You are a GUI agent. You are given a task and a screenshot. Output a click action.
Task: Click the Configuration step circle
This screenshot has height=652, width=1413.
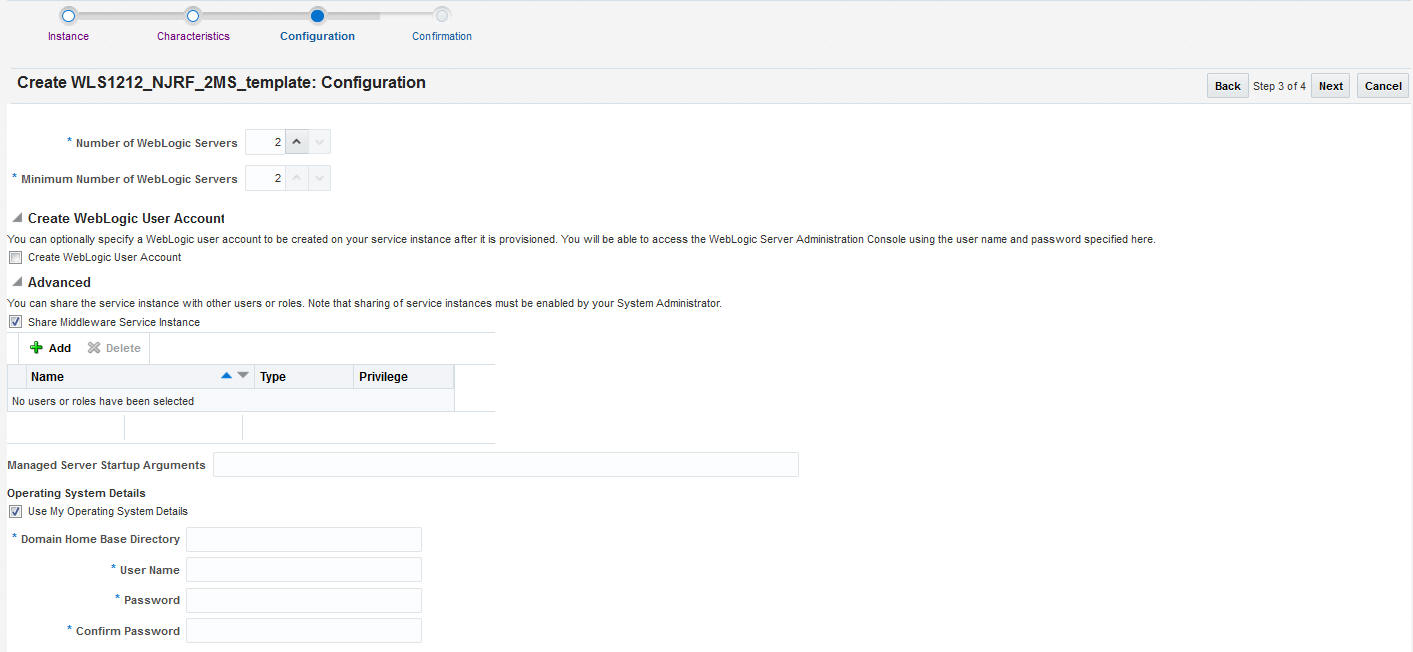tap(317, 15)
